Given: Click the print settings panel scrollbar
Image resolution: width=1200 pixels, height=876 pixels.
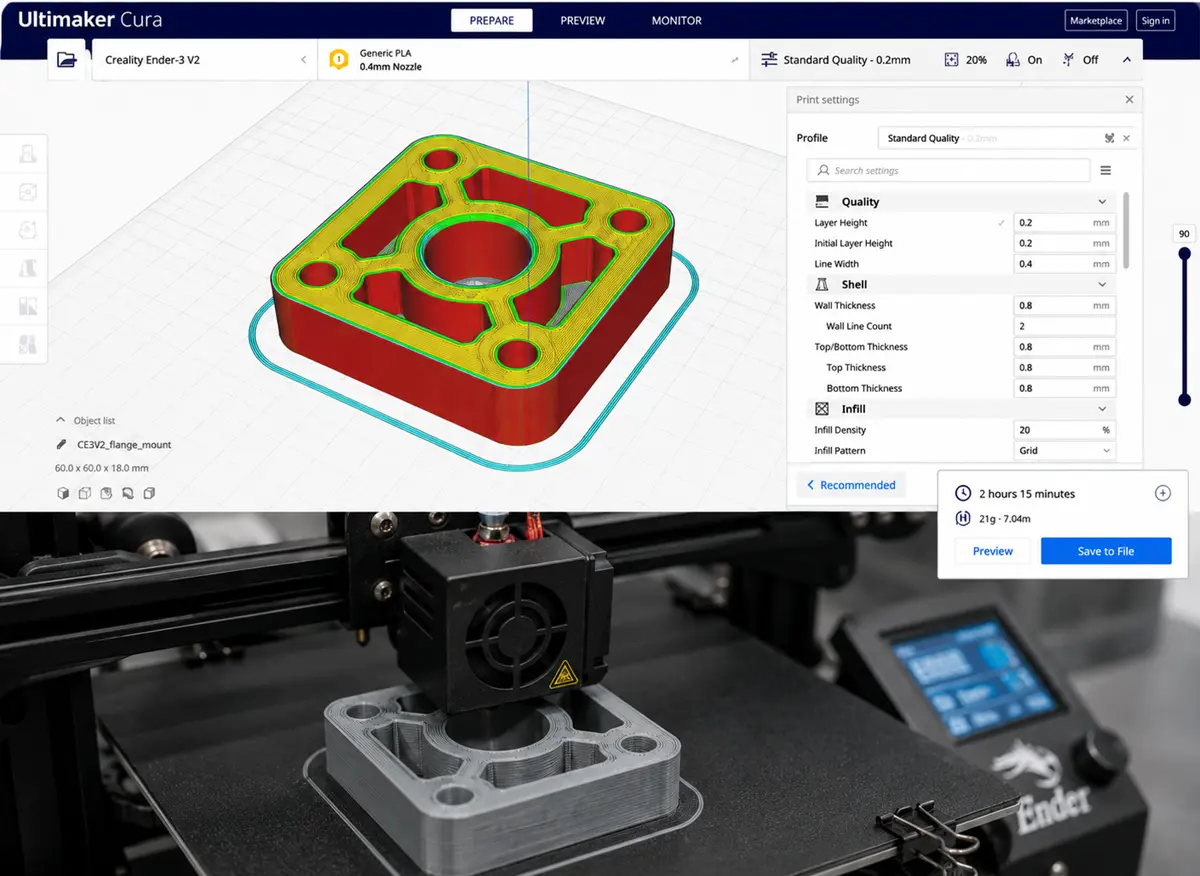Looking at the screenshot, I should coord(1127,230).
